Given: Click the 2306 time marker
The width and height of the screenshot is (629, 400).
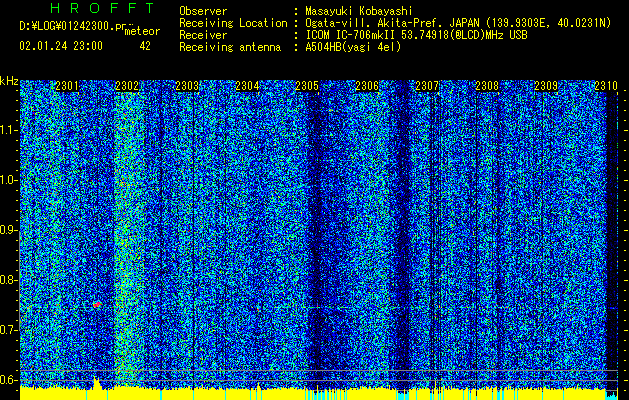Looking at the screenshot, I should [367, 85].
